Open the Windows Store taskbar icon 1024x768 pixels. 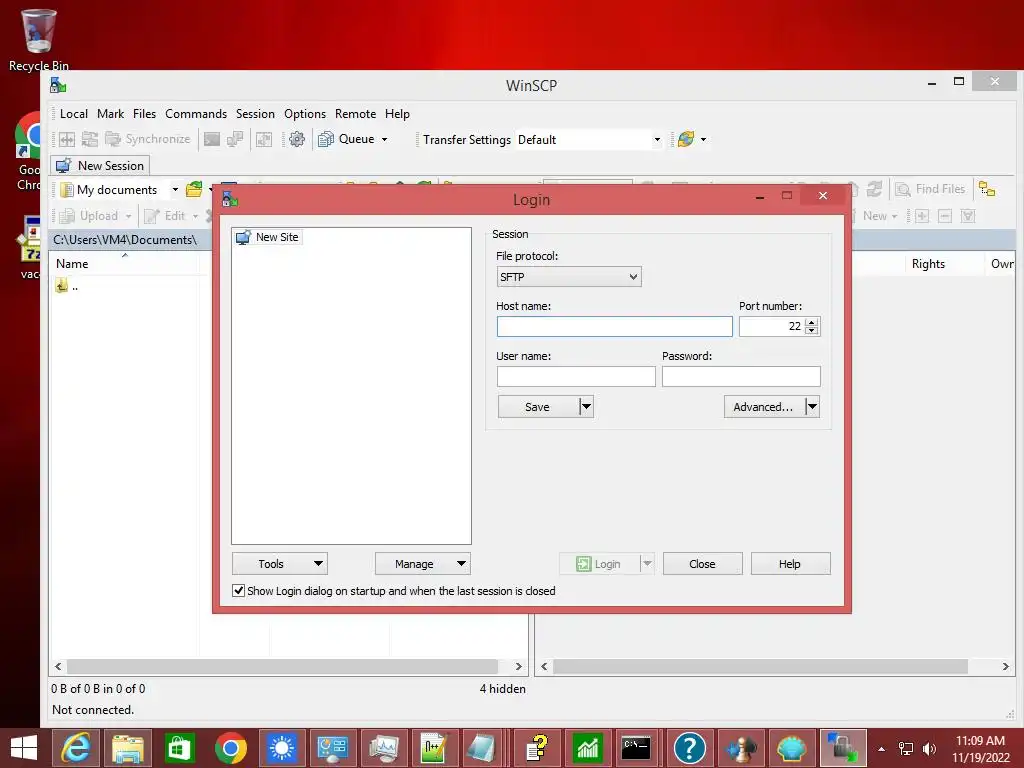(179, 748)
